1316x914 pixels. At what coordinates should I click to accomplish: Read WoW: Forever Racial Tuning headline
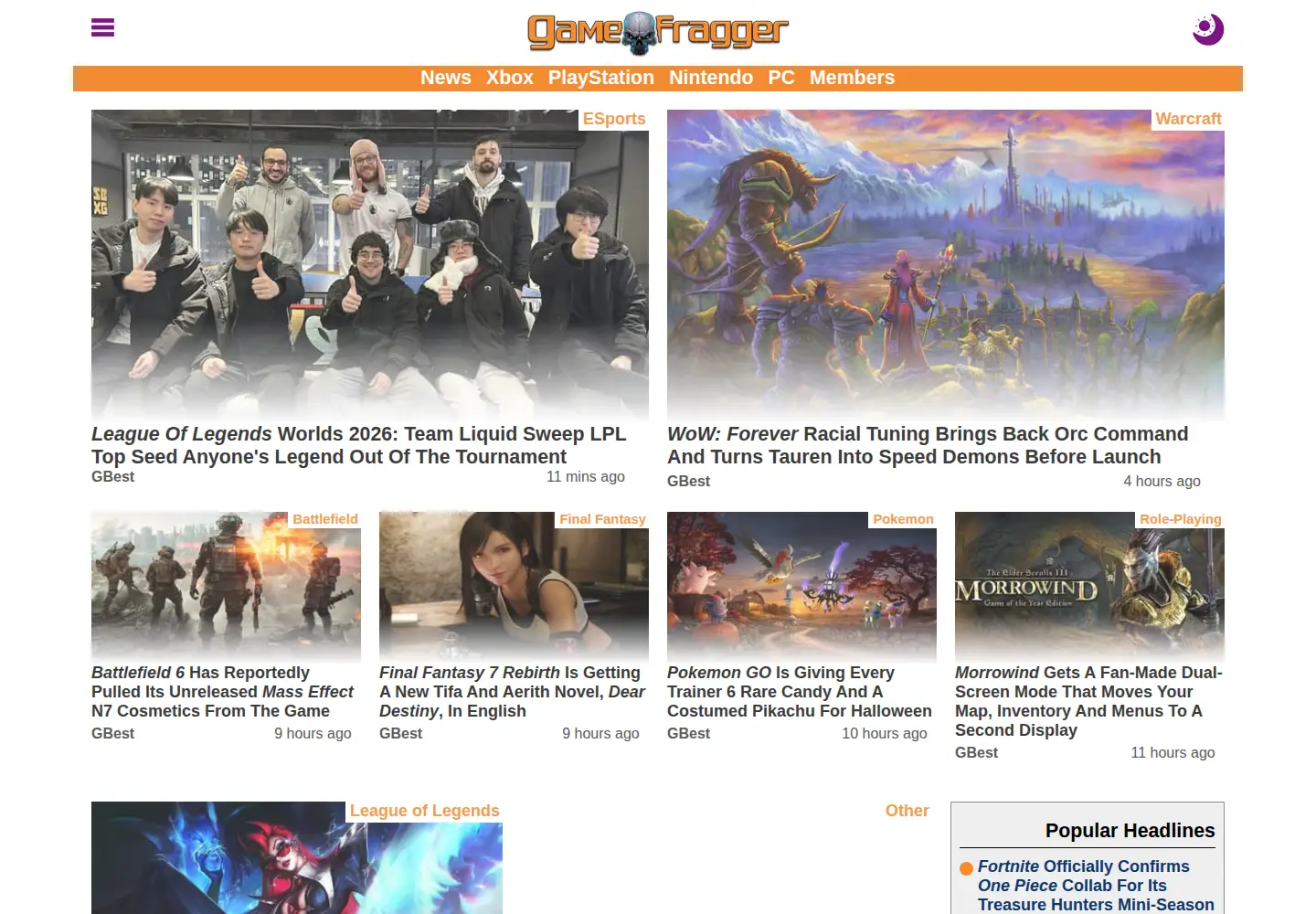[928, 445]
